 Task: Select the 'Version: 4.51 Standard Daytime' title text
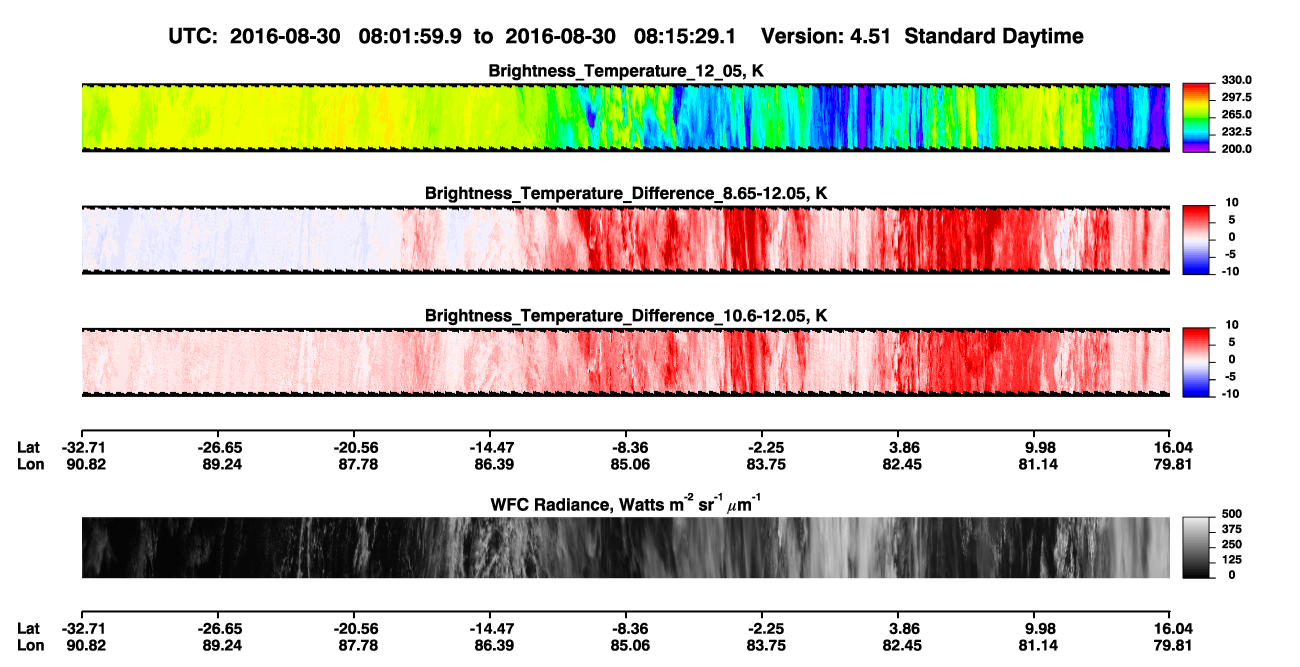point(922,36)
